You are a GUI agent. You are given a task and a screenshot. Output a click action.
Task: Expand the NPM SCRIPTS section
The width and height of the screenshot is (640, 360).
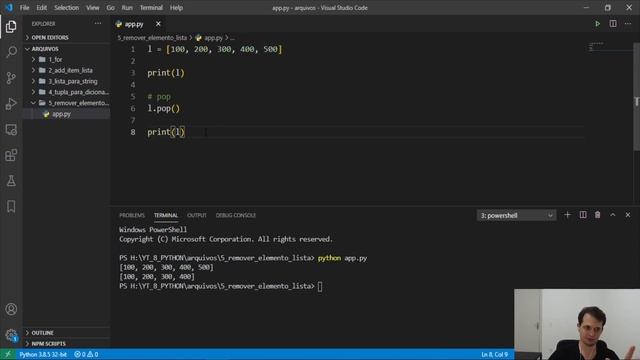(x=67, y=343)
